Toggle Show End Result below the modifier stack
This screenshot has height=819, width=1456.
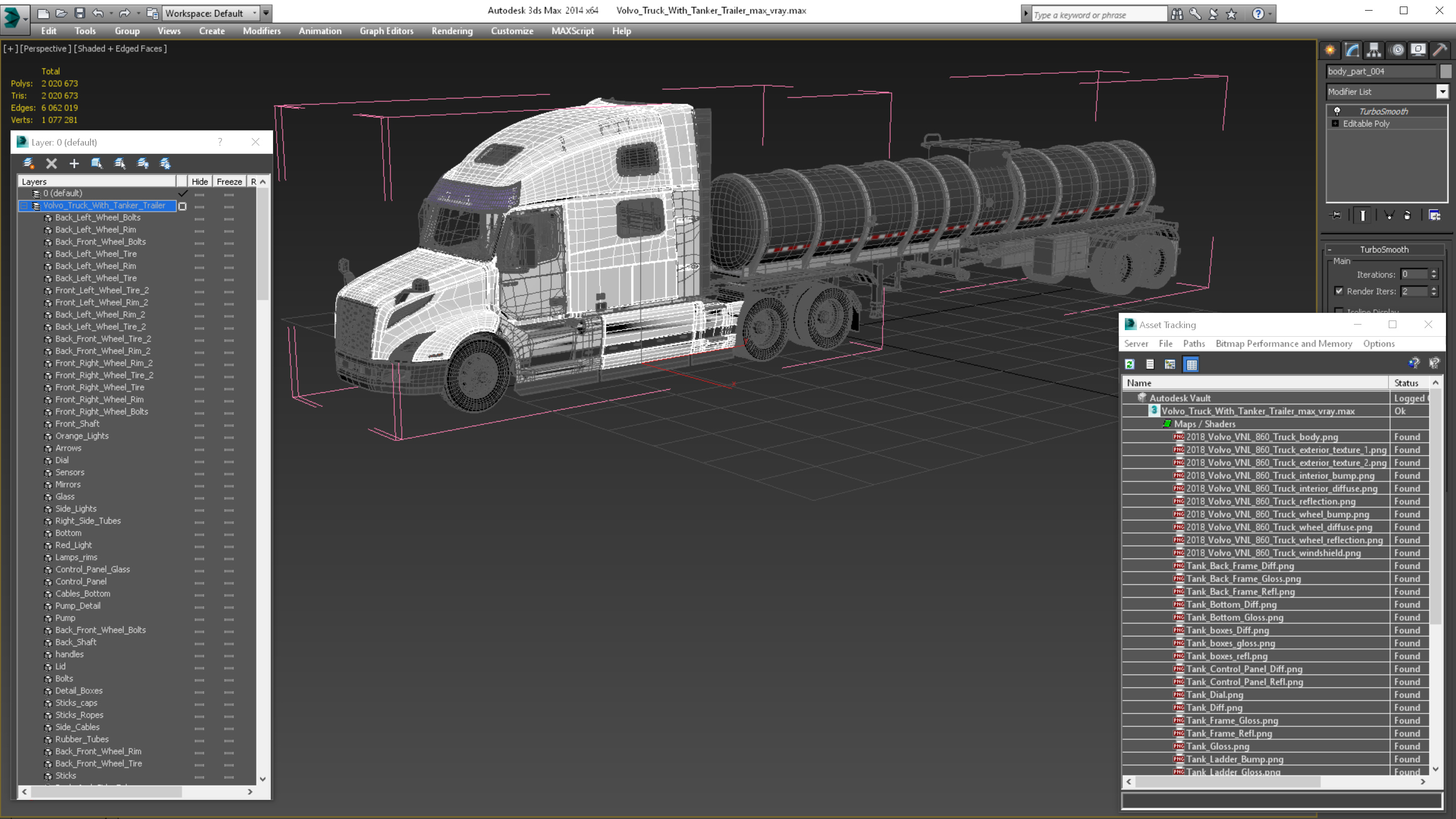1363,215
